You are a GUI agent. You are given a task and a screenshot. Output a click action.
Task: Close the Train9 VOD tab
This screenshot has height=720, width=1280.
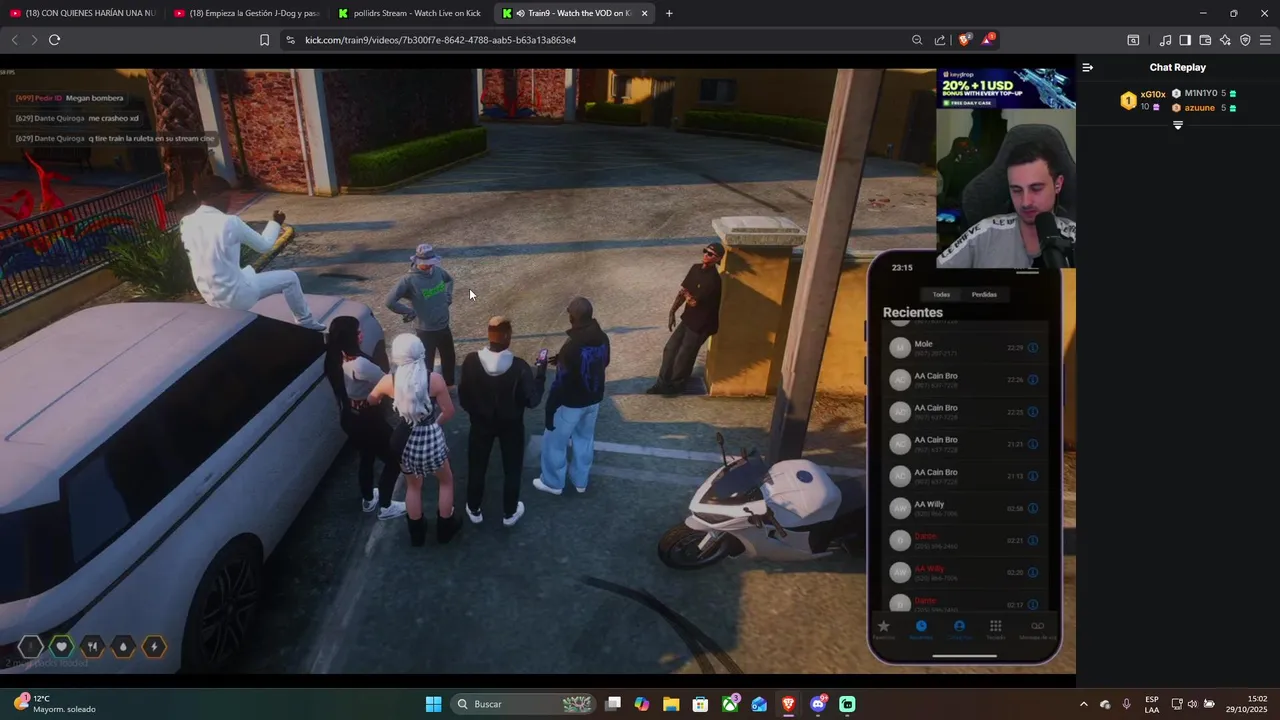tap(644, 13)
